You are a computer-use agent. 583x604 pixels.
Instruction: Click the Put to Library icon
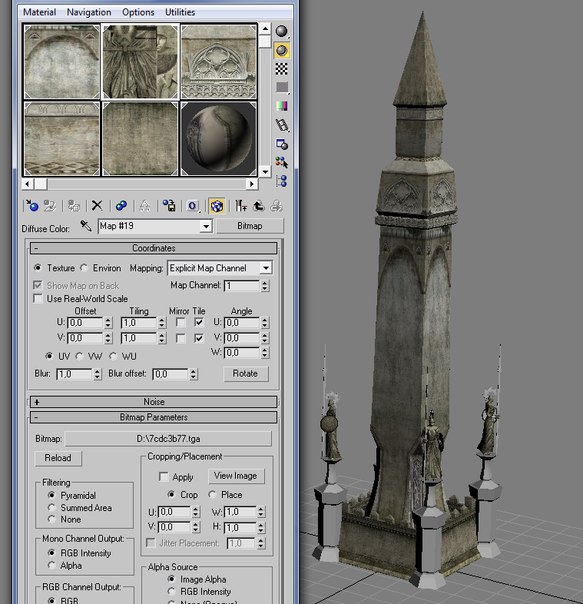(169, 206)
